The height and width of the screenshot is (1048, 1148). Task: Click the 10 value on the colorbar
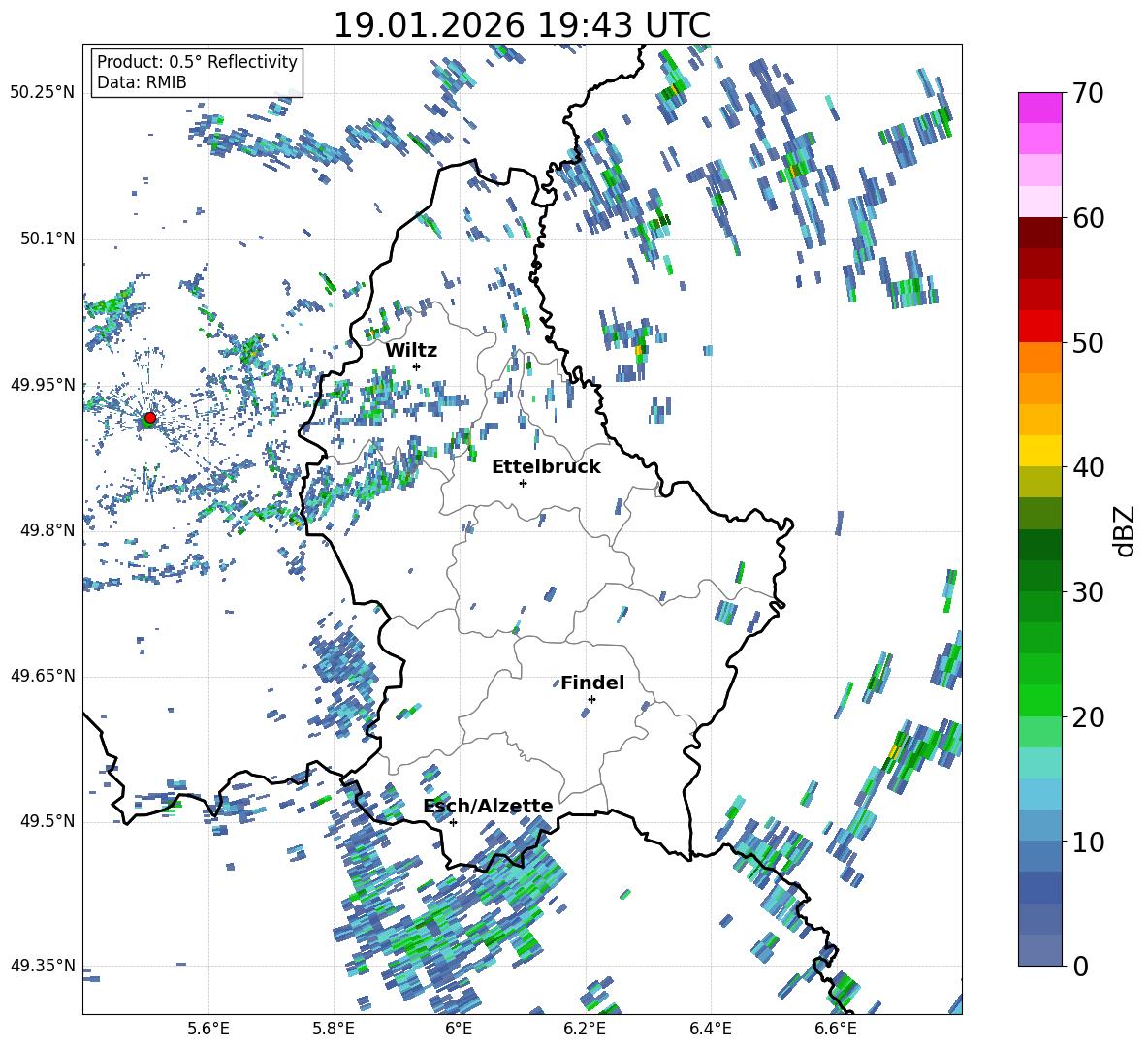(1087, 842)
